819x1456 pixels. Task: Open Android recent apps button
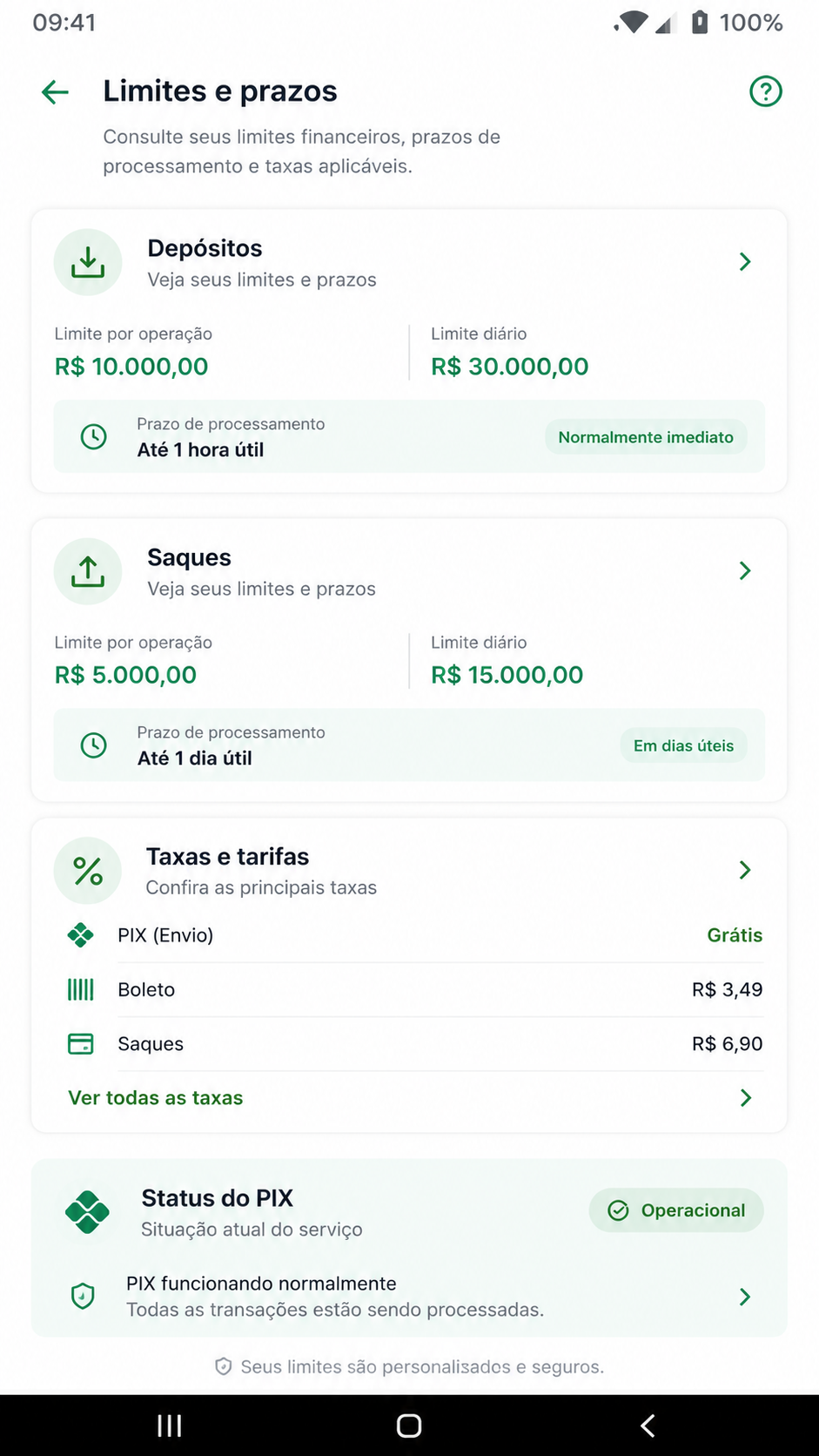170,1426
